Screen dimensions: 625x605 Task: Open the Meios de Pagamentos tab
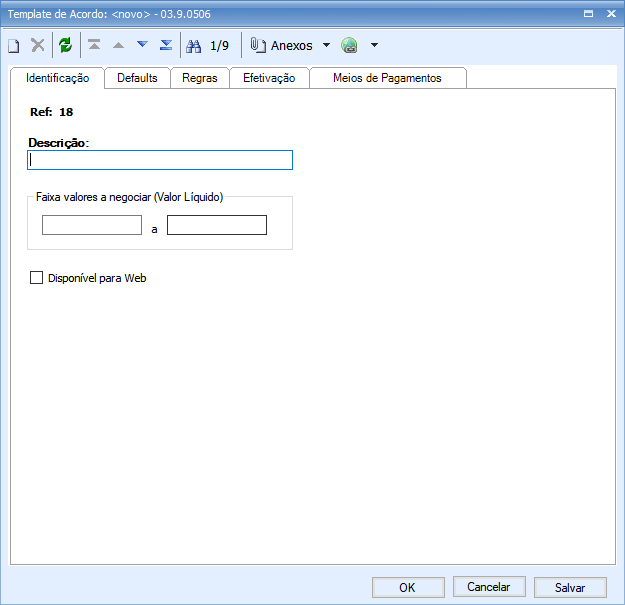[x=387, y=78]
